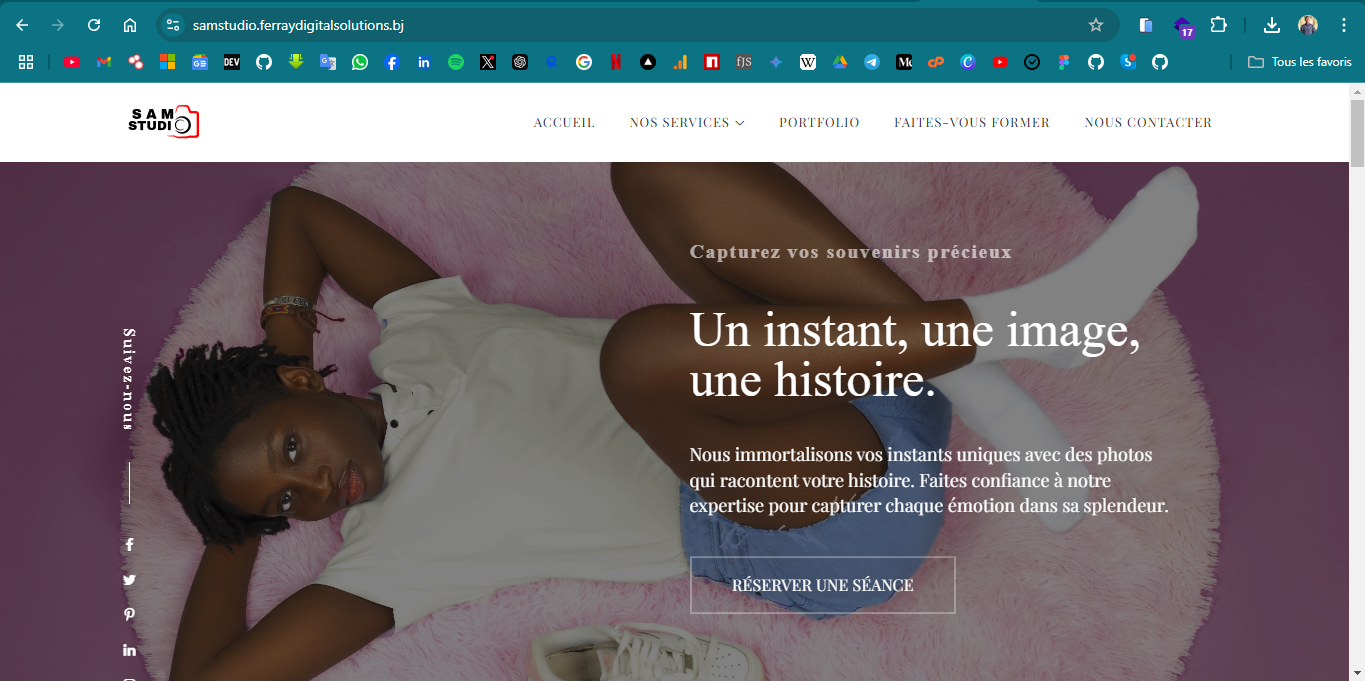Open the Skype bookmark

click(1128, 62)
